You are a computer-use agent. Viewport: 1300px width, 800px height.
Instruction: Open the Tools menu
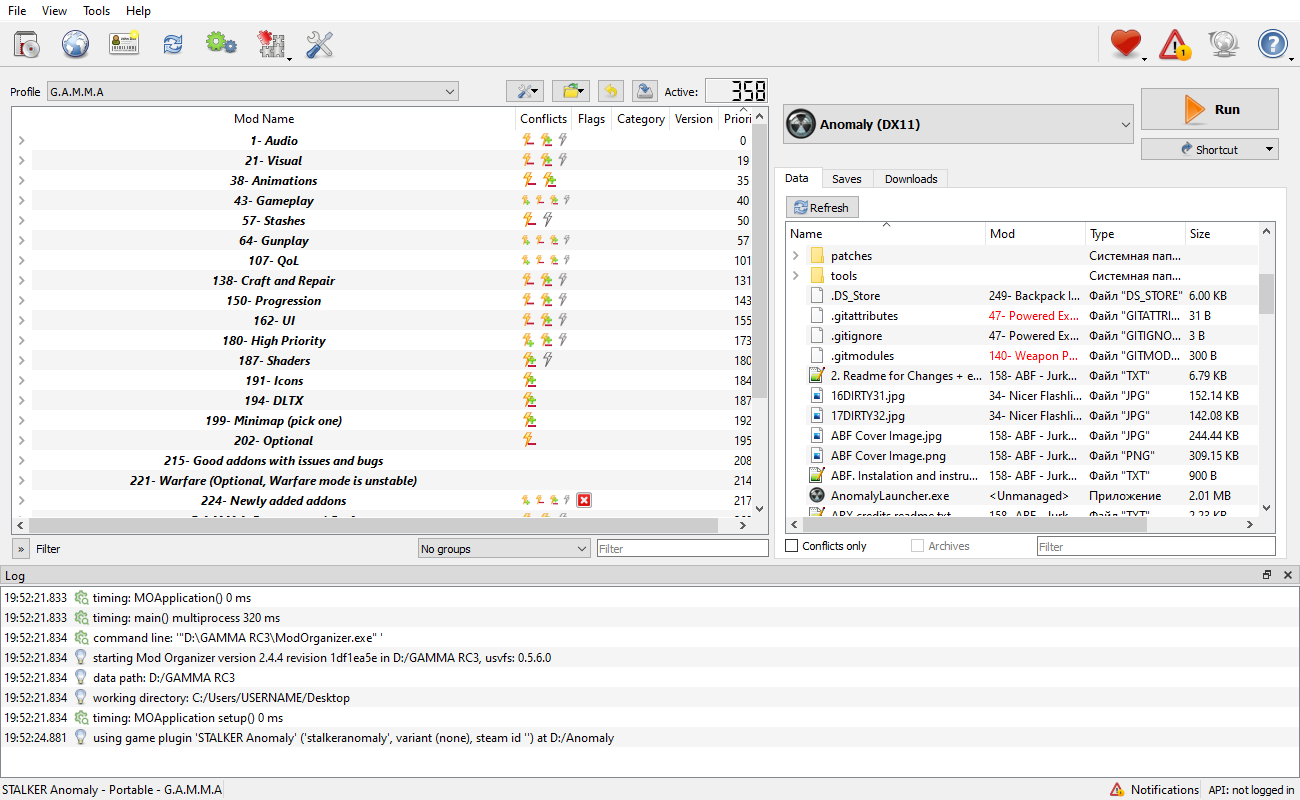point(97,11)
